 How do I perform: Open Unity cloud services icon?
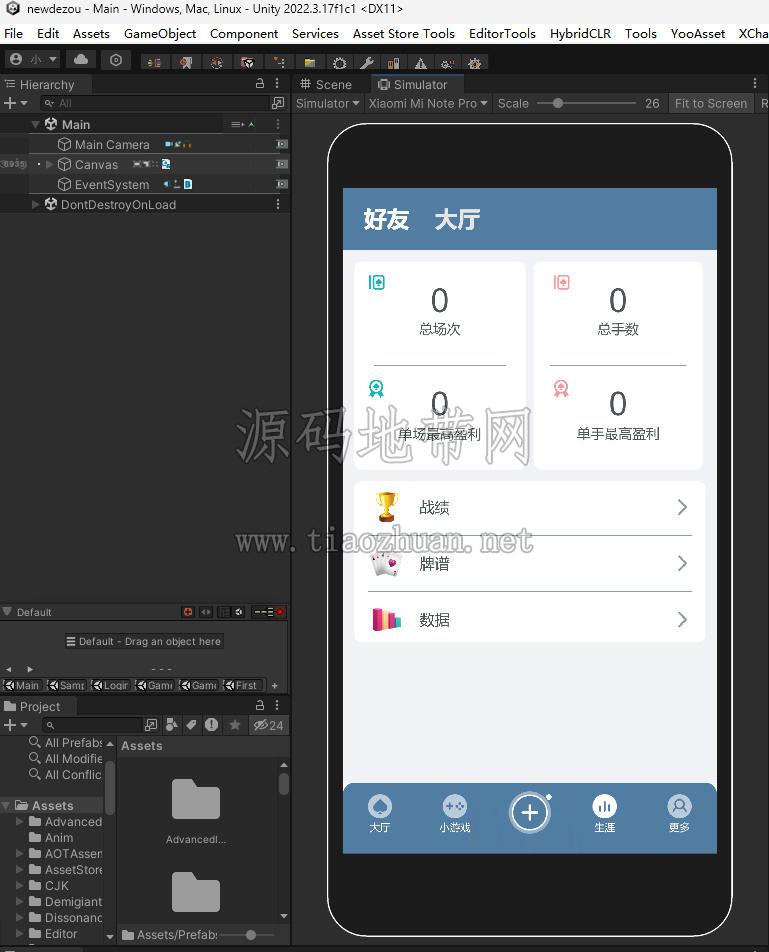(81, 60)
